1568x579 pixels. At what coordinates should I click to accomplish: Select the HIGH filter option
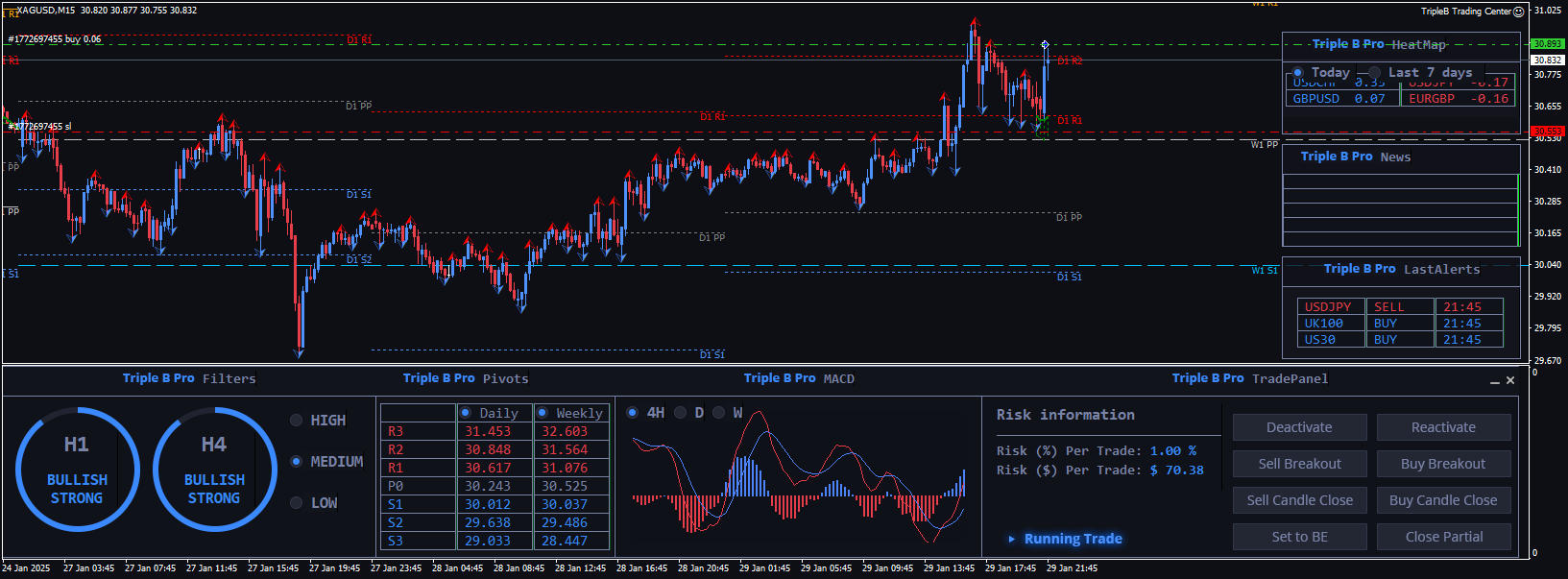tap(297, 421)
